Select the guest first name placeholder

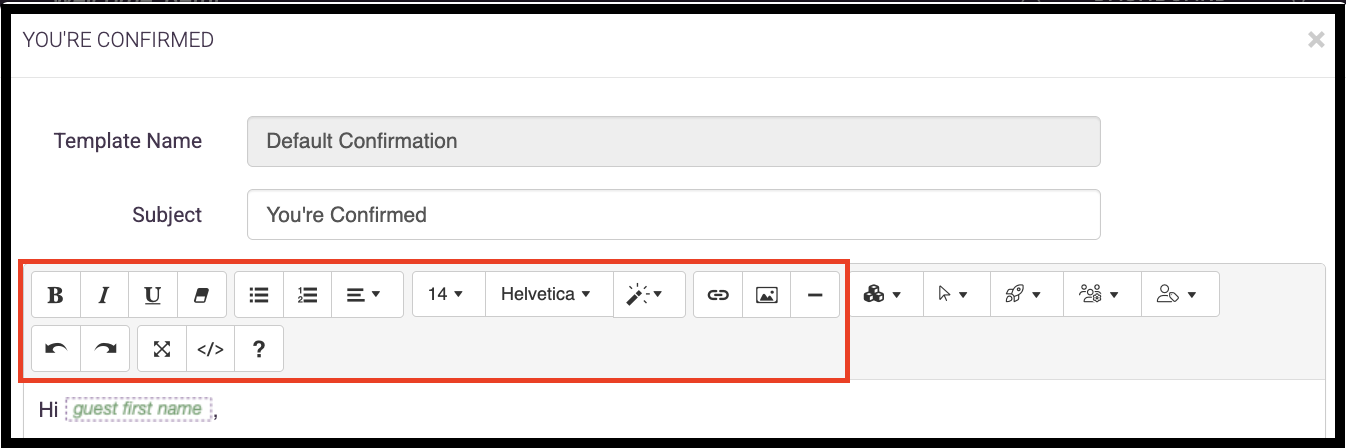click(x=138, y=409)
